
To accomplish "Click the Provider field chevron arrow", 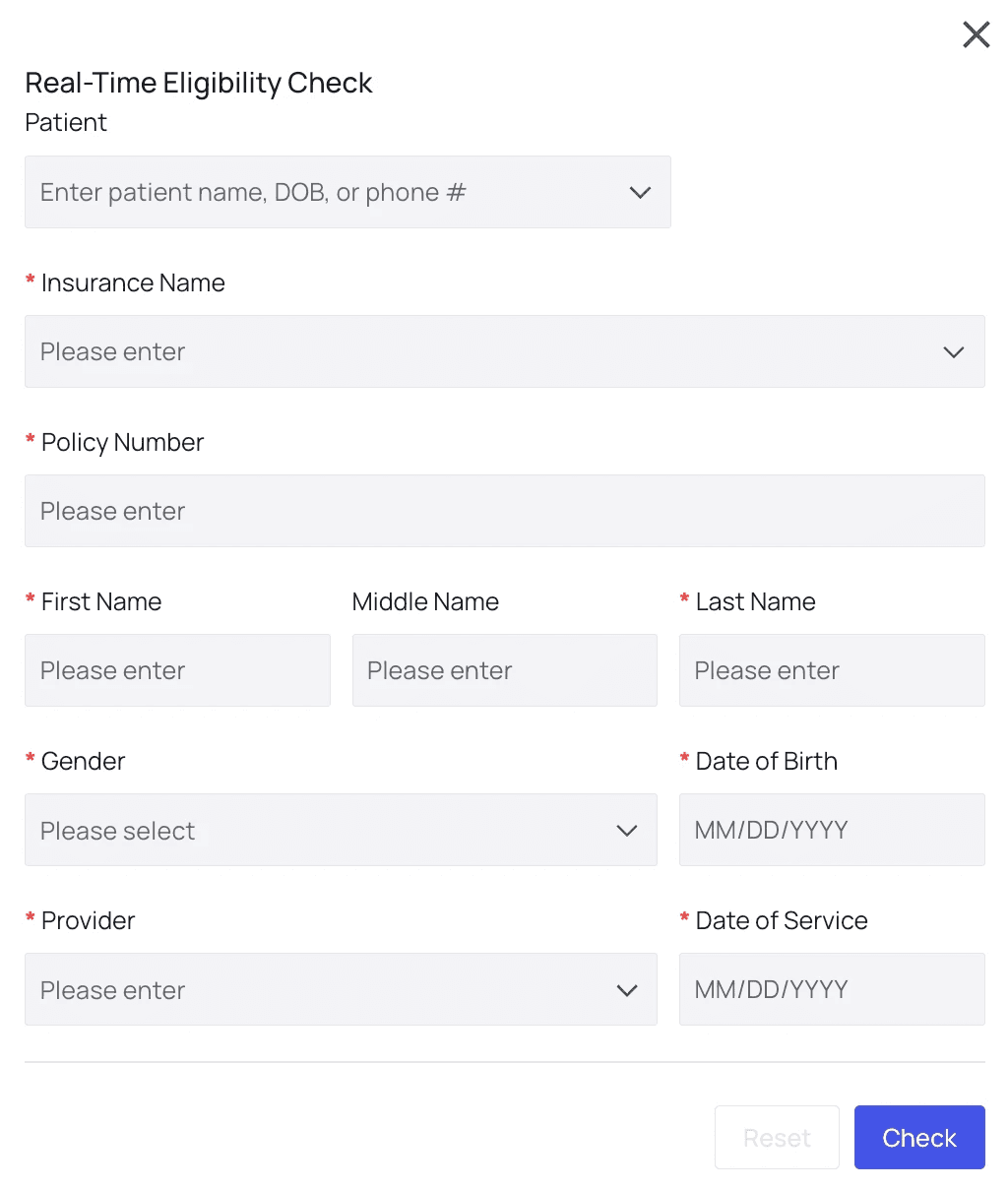I will [x=626, y=990].
